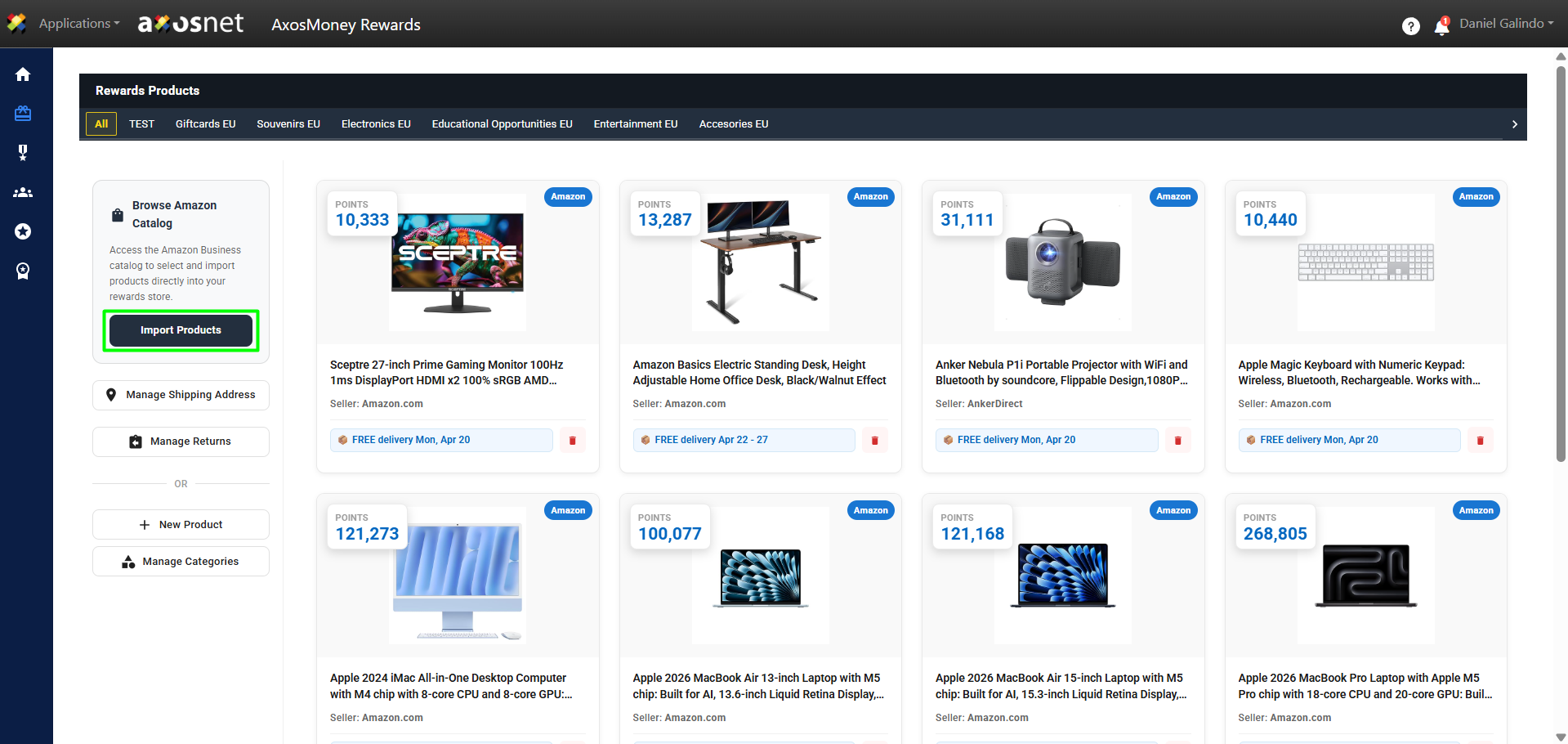The image size is (1568, 744).
Task: Open the help question mark icon
Action: (1410, 26)
